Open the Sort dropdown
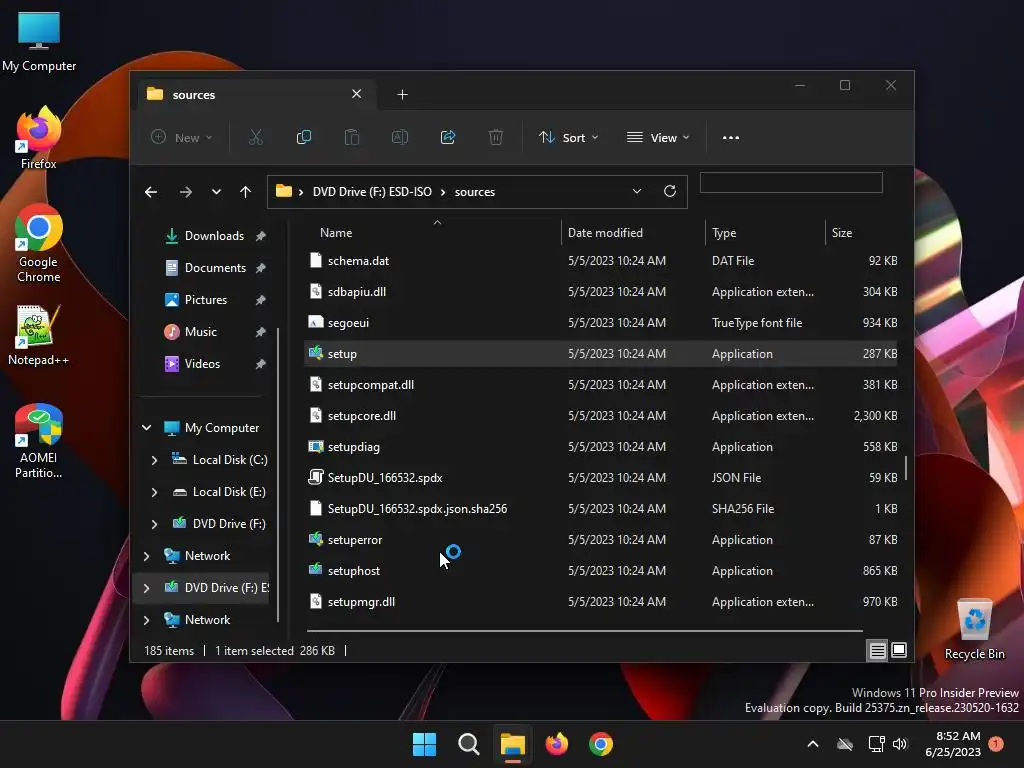This screenshot has width=1024, height=768. tap(568, 138)
